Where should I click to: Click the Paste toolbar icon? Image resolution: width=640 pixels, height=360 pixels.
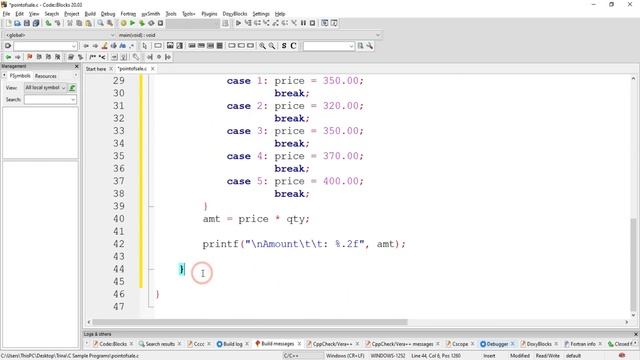point(88,23)
